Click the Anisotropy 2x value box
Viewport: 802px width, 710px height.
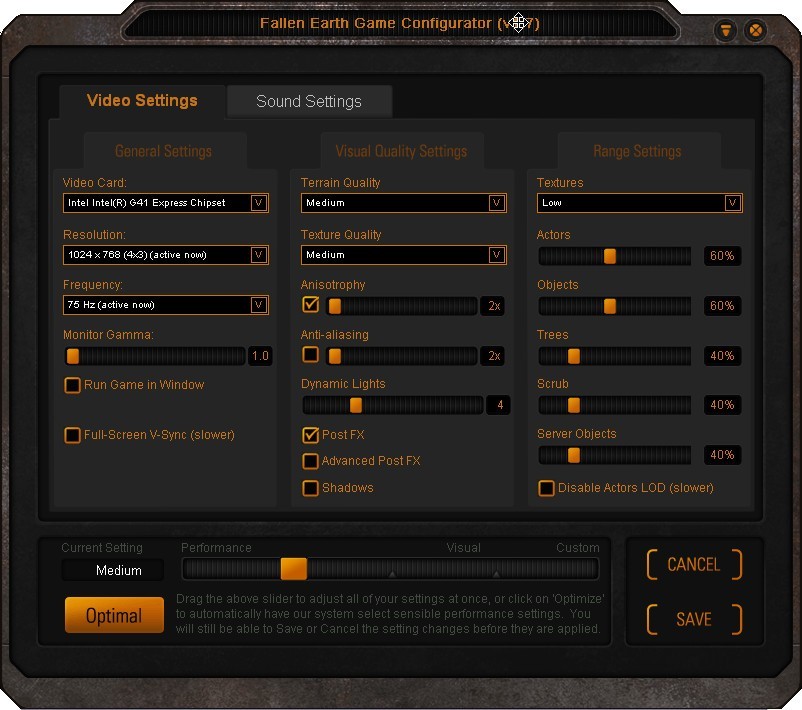click(493, 306)
